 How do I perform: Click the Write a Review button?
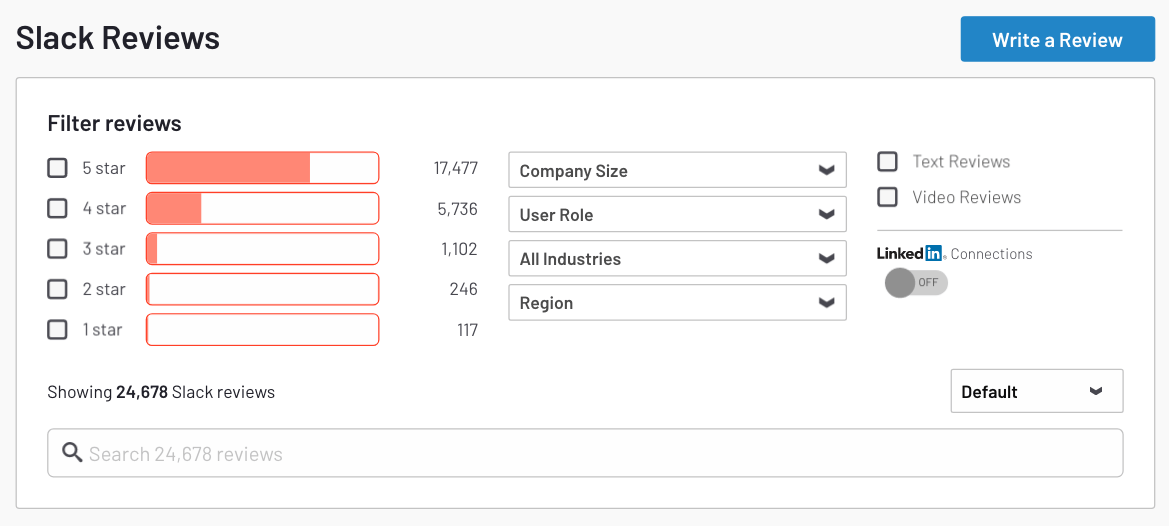click(1057, 39)
